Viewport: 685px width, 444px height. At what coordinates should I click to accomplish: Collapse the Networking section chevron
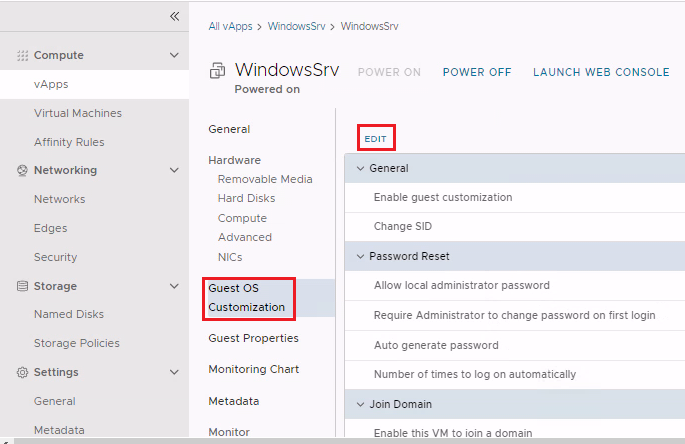pyautogui.click(x=174, y=171)
